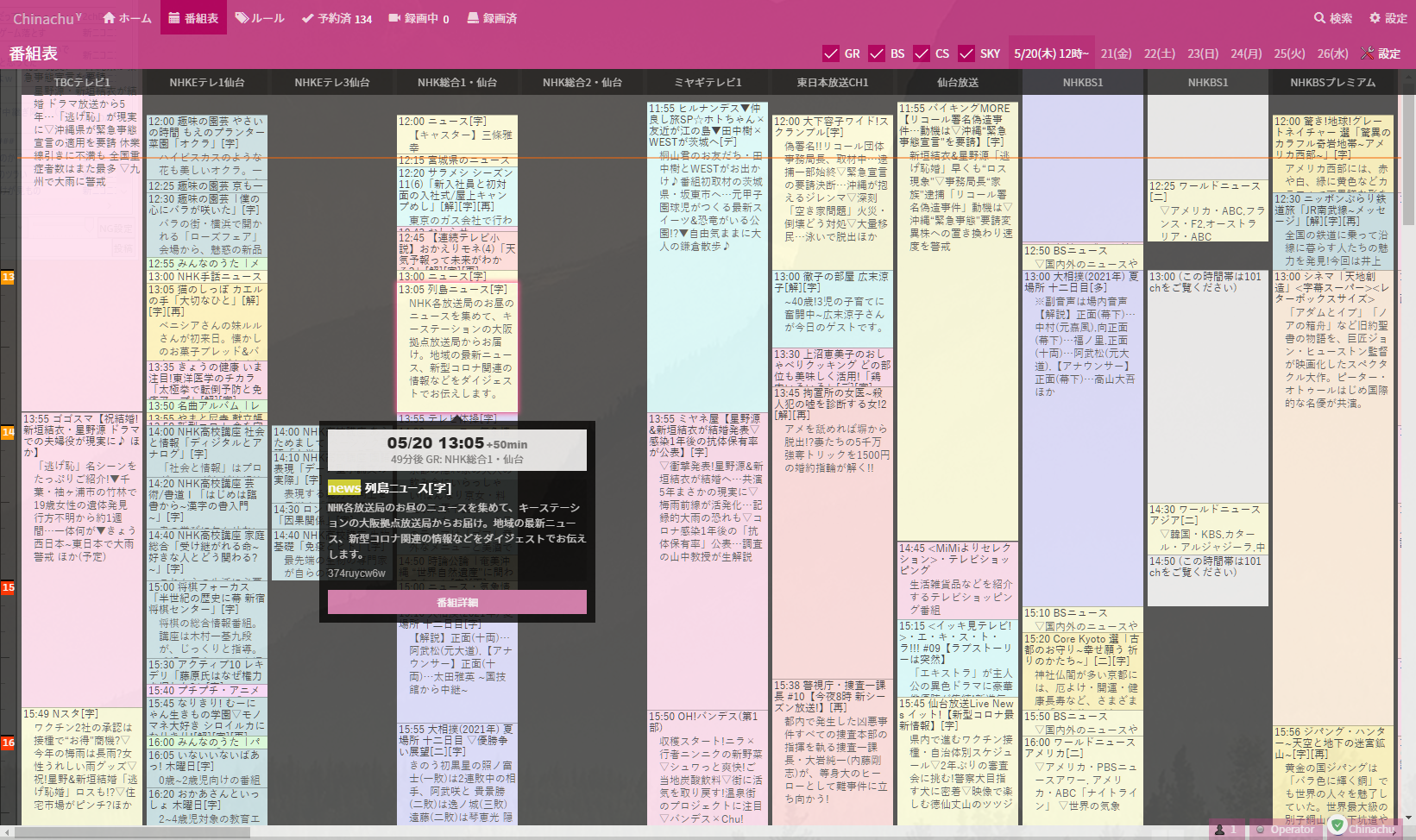
Task: Click the person counter icon in status bar
Action: point(1221,829)
